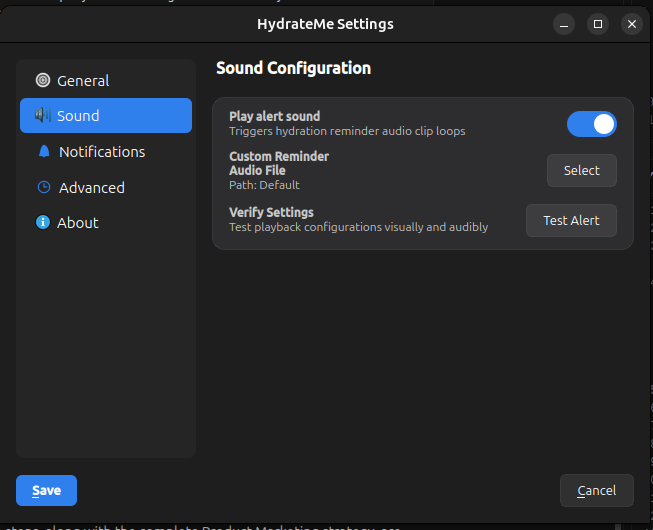Save the settings
Image resolution: width=653 pixels, height=530 pixels.
pos(46,490)
